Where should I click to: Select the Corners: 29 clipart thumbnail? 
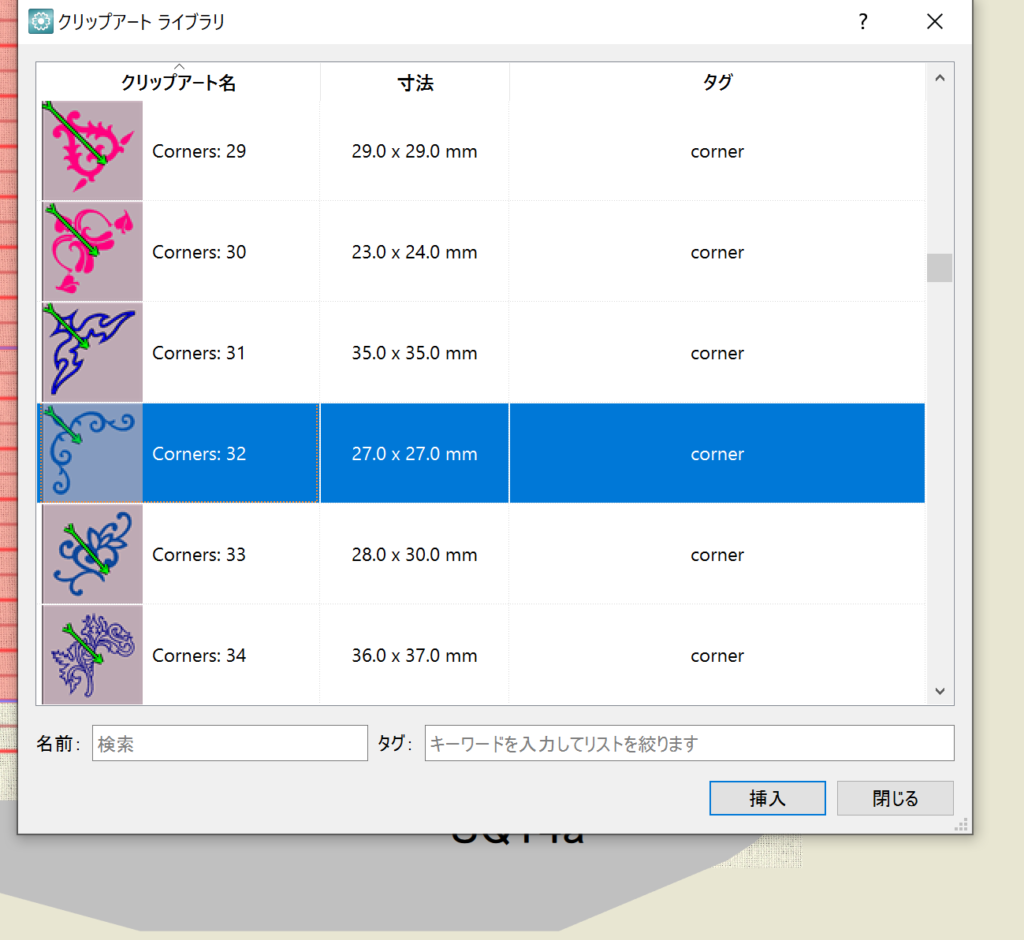click(92, 151)
